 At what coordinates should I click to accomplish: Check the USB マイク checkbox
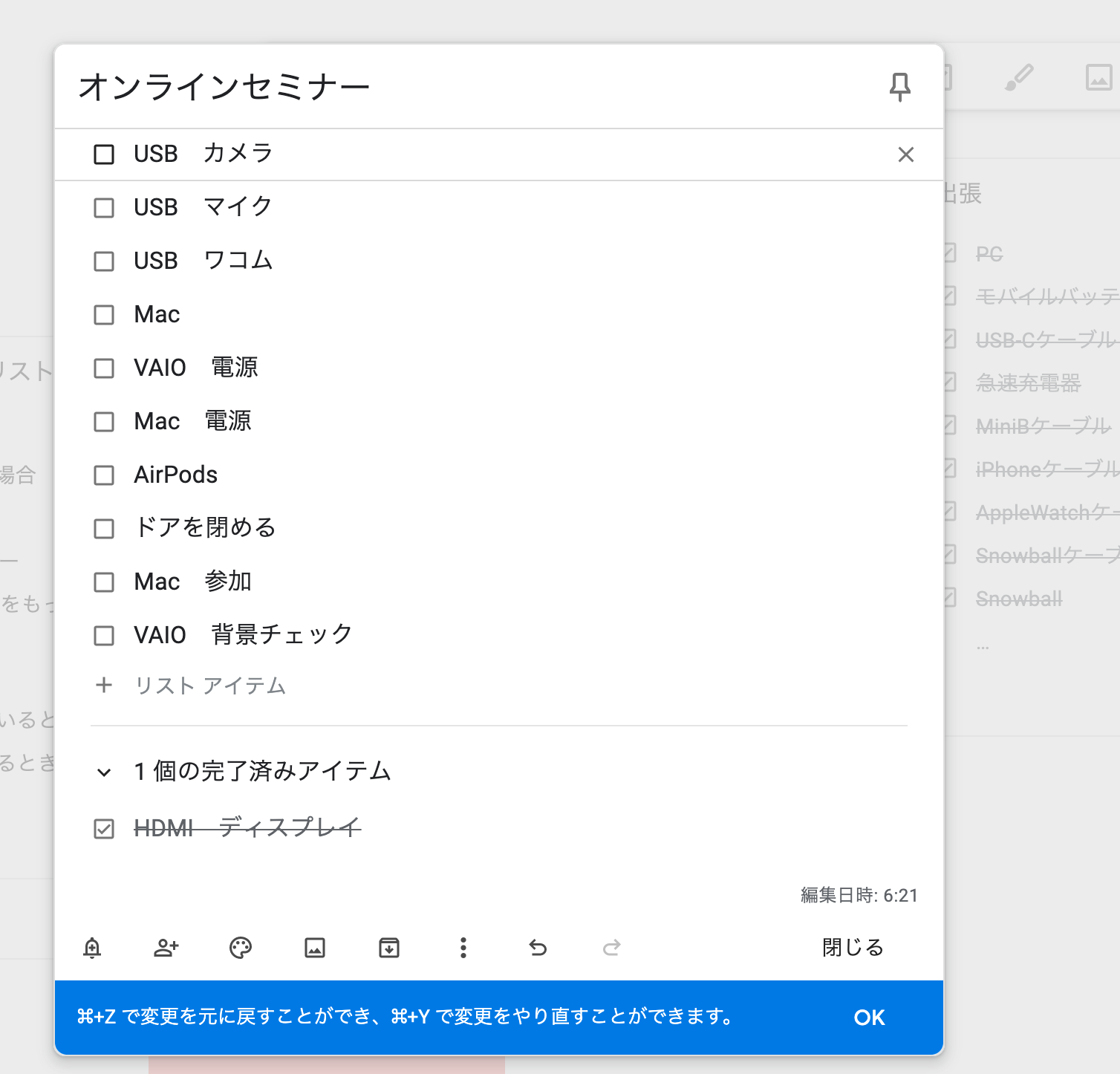104,208
